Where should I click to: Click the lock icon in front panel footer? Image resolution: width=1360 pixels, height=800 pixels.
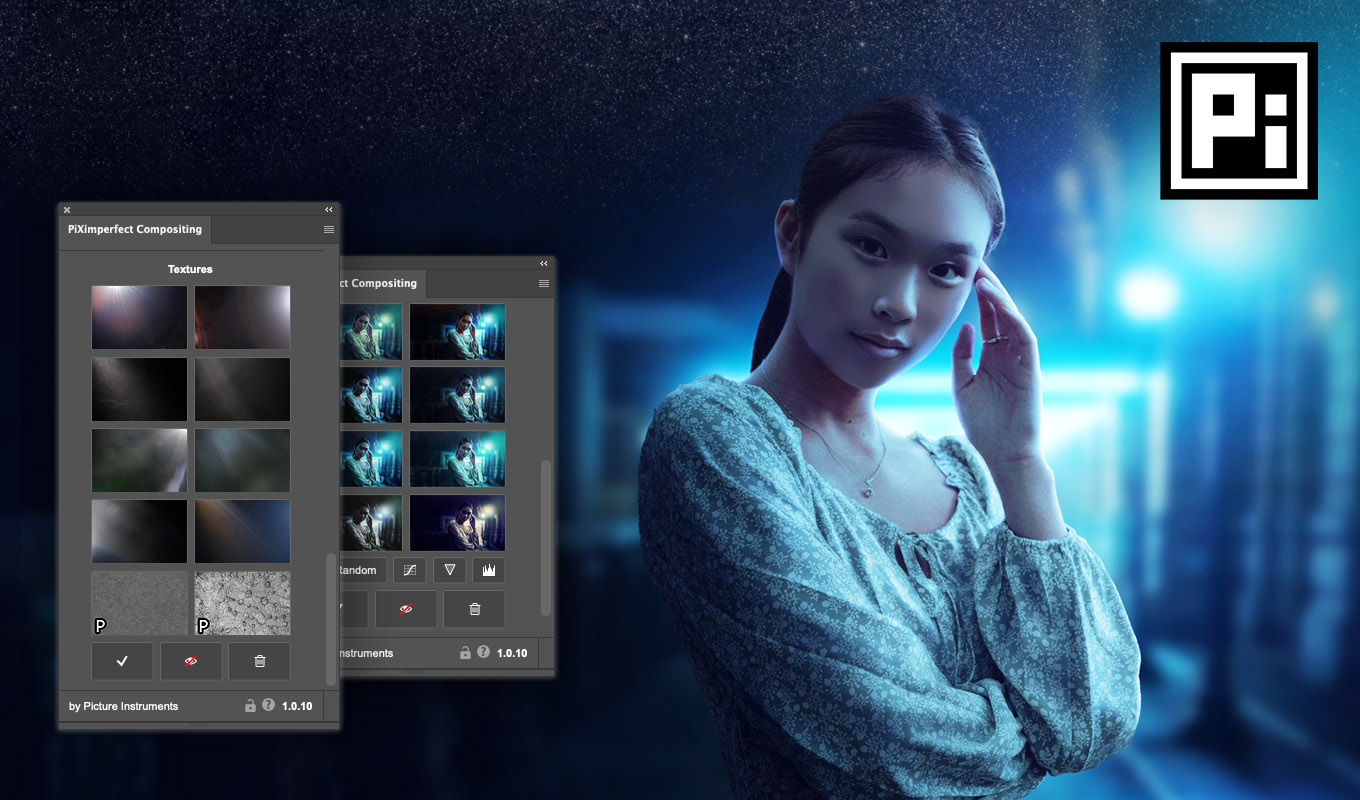[x=250, y=706]
